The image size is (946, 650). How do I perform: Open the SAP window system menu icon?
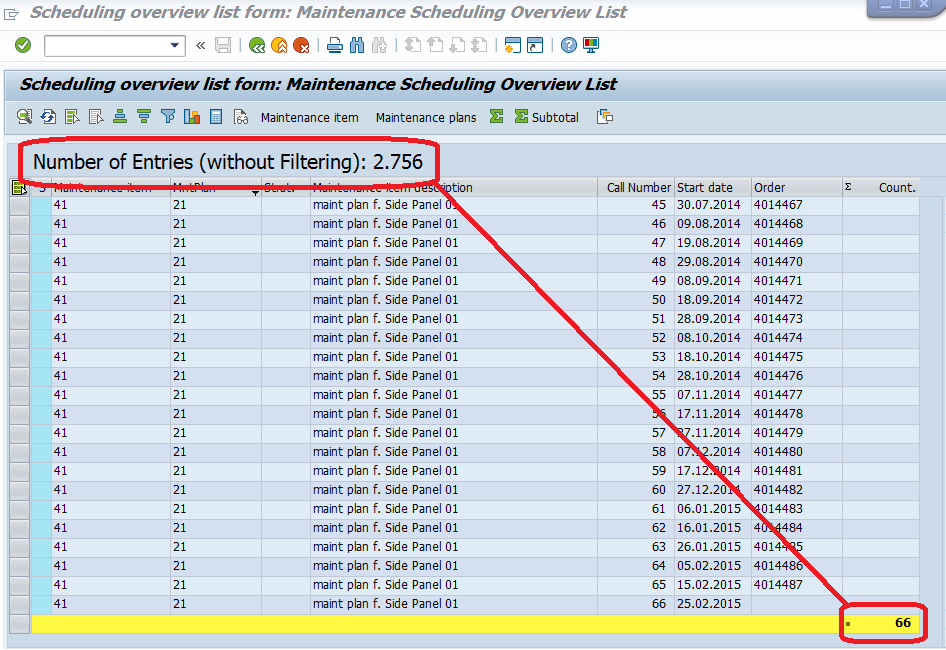click(11, 13)
